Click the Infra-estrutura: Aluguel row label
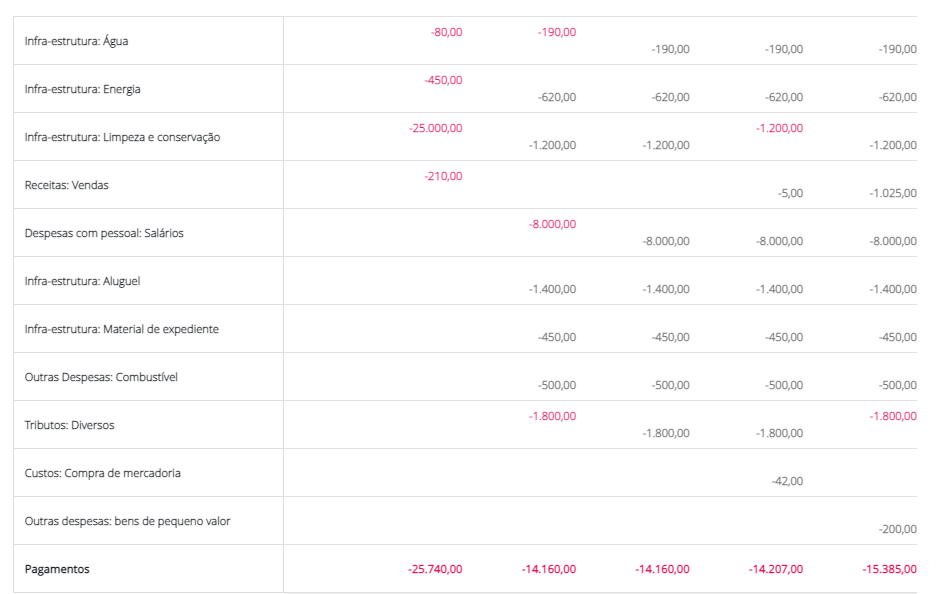This screenshot has width=944, height=594. click(82, 281)
